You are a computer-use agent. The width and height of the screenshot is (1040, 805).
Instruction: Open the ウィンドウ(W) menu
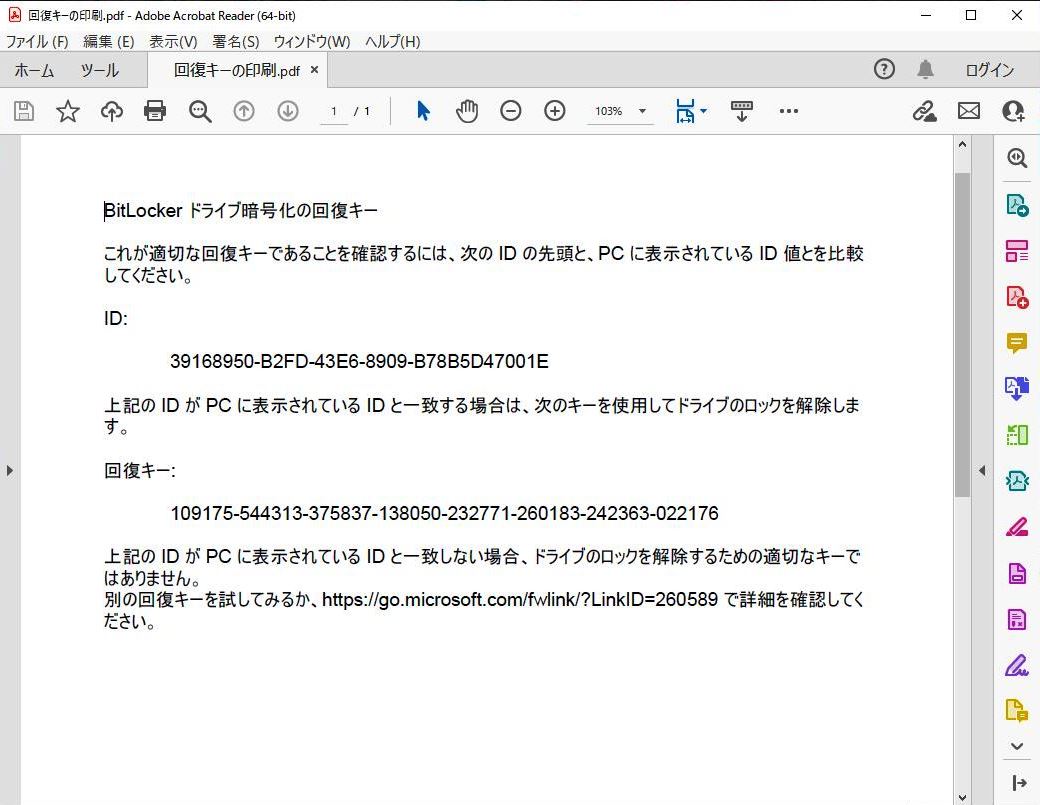pyautogui.click(x=312, y=42)
